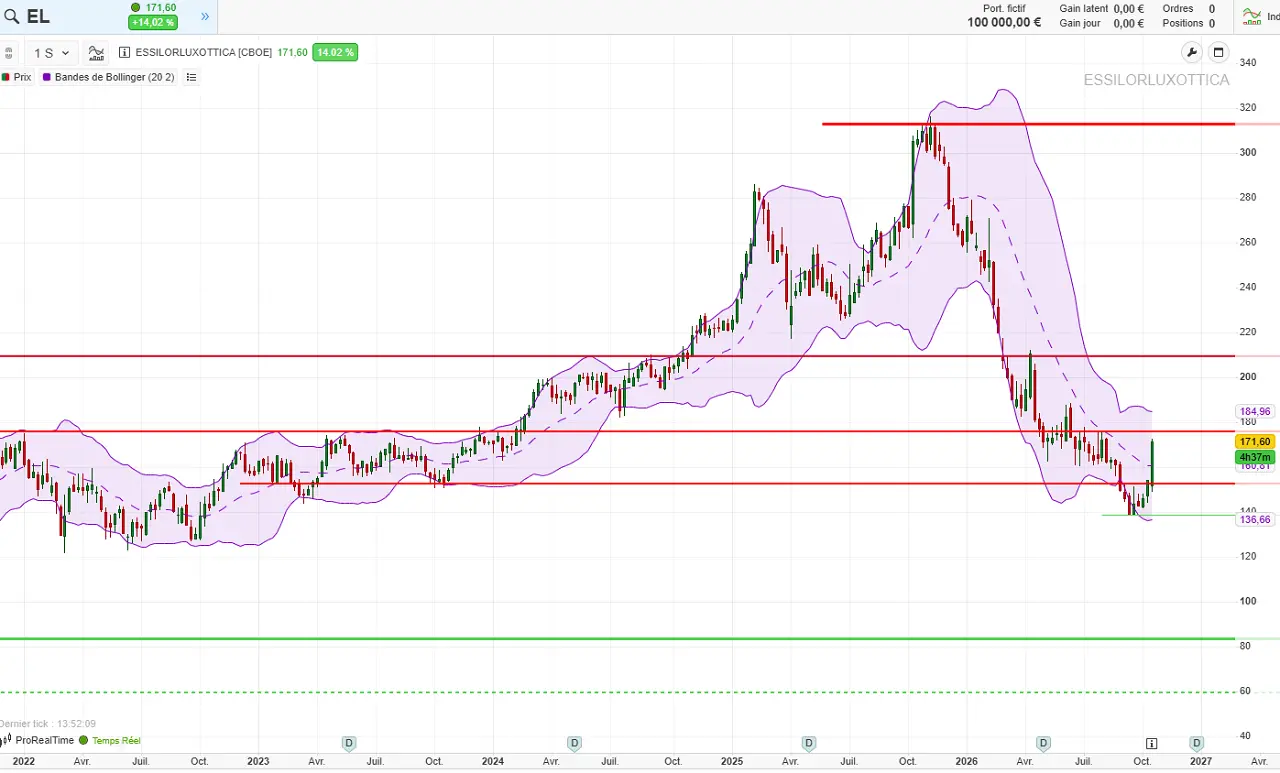The height and width of the screenshot is (773, 1280).
Task: Click the dividend D marker near 2027
Action: point(1196,743)
